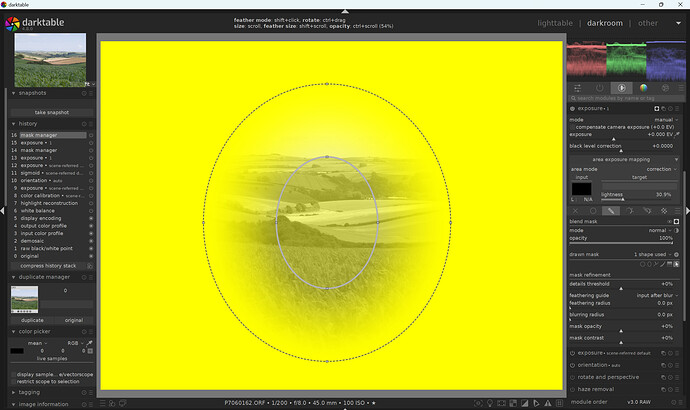The width and height of the screenshot is (690, 410).
Task: Open blend mode normal dropdown
Action: pyautogui.click(x=660, y=231)
